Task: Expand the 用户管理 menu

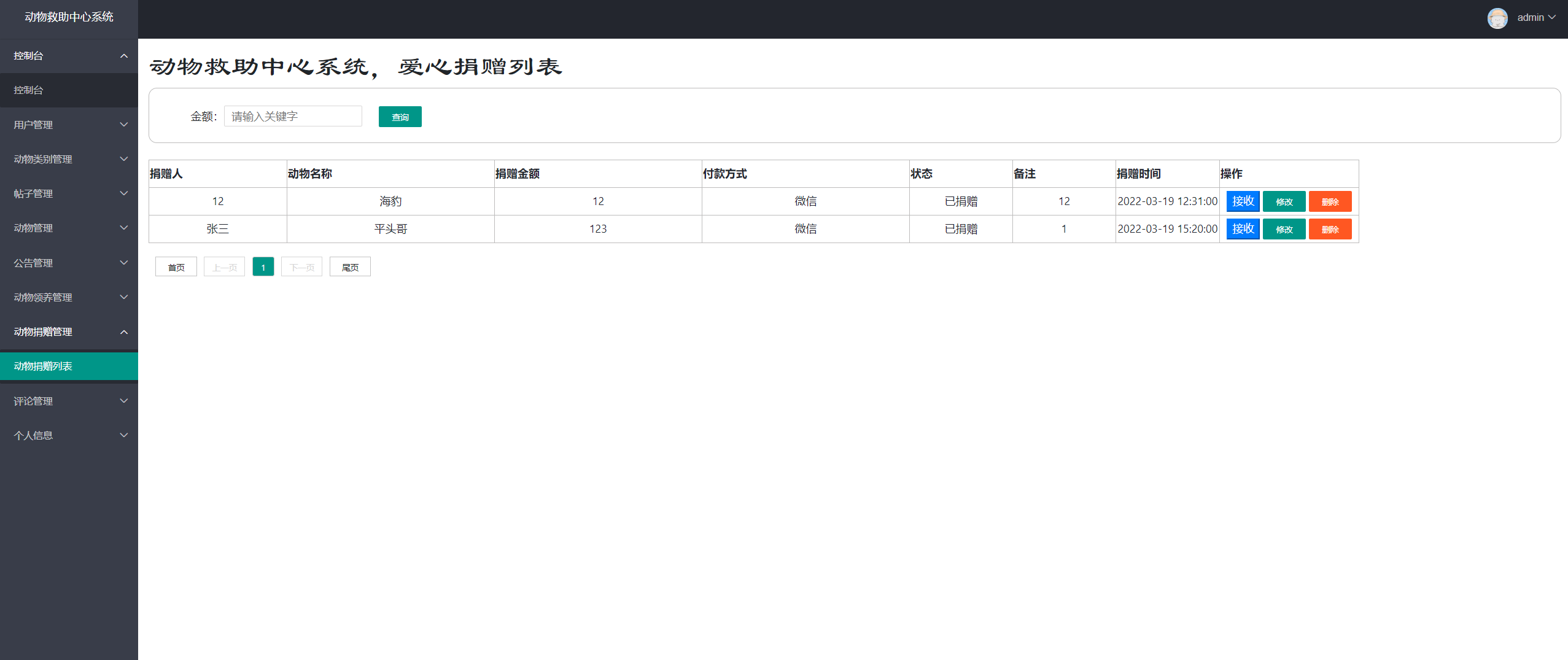Action: (69, 125)
